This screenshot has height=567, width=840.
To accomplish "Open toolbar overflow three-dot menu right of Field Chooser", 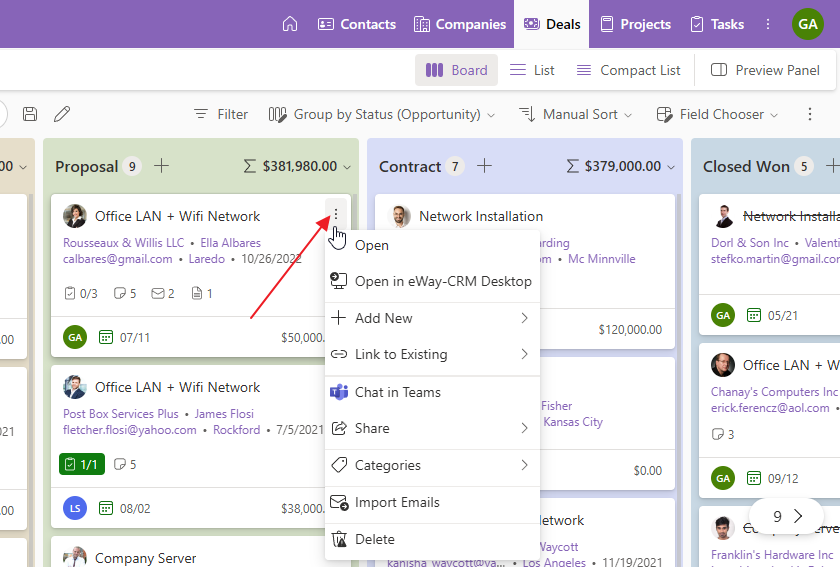I will (810, 114).
